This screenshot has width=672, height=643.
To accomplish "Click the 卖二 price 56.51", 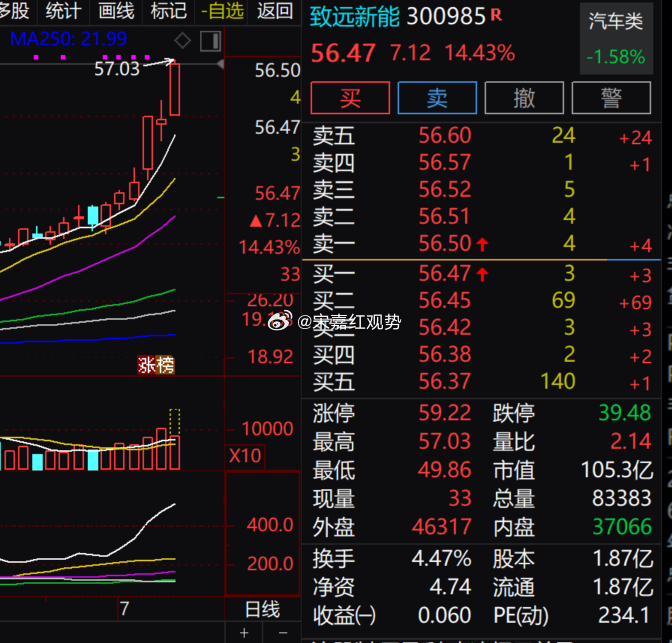I will (x=444, y=216).
